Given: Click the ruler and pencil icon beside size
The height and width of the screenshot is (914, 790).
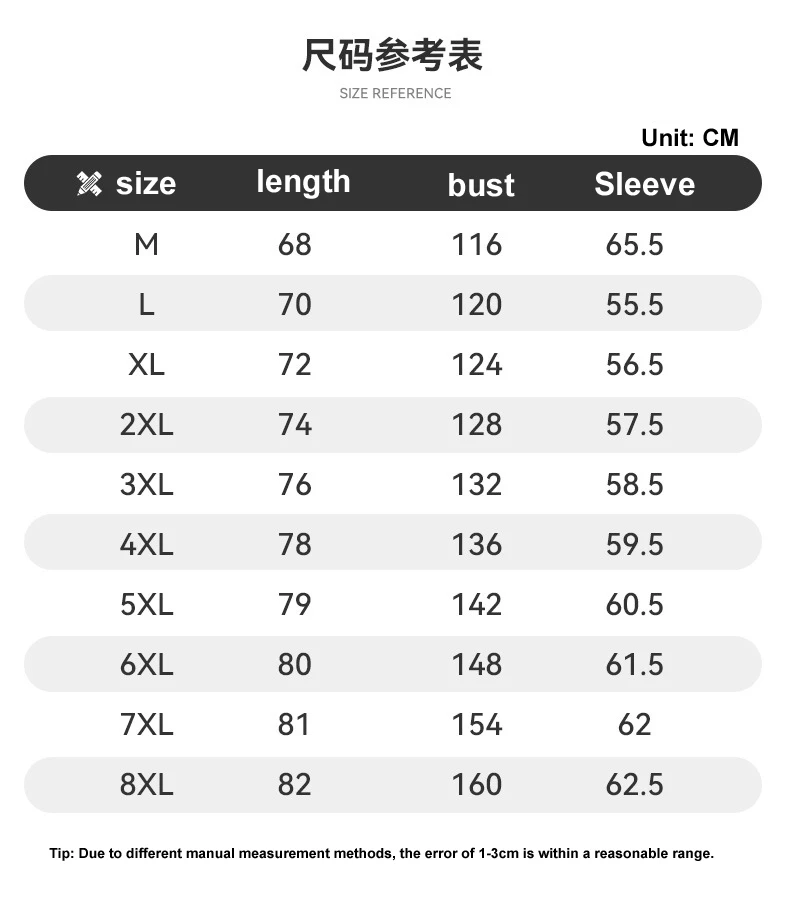Looking at the screenshot, I should point(90,184).
